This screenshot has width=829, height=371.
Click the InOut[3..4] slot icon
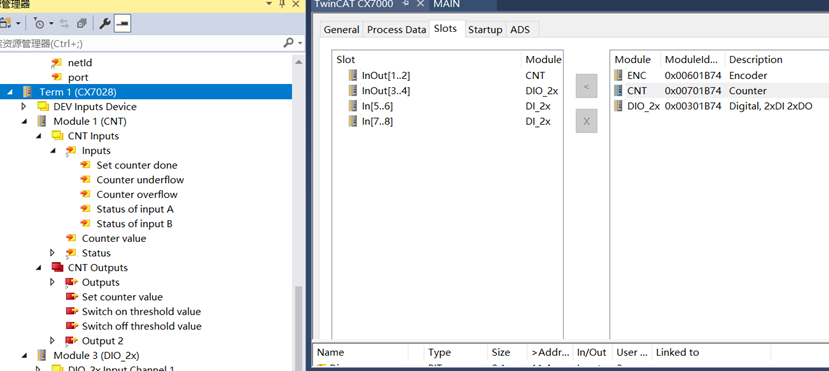pos(353,91)
